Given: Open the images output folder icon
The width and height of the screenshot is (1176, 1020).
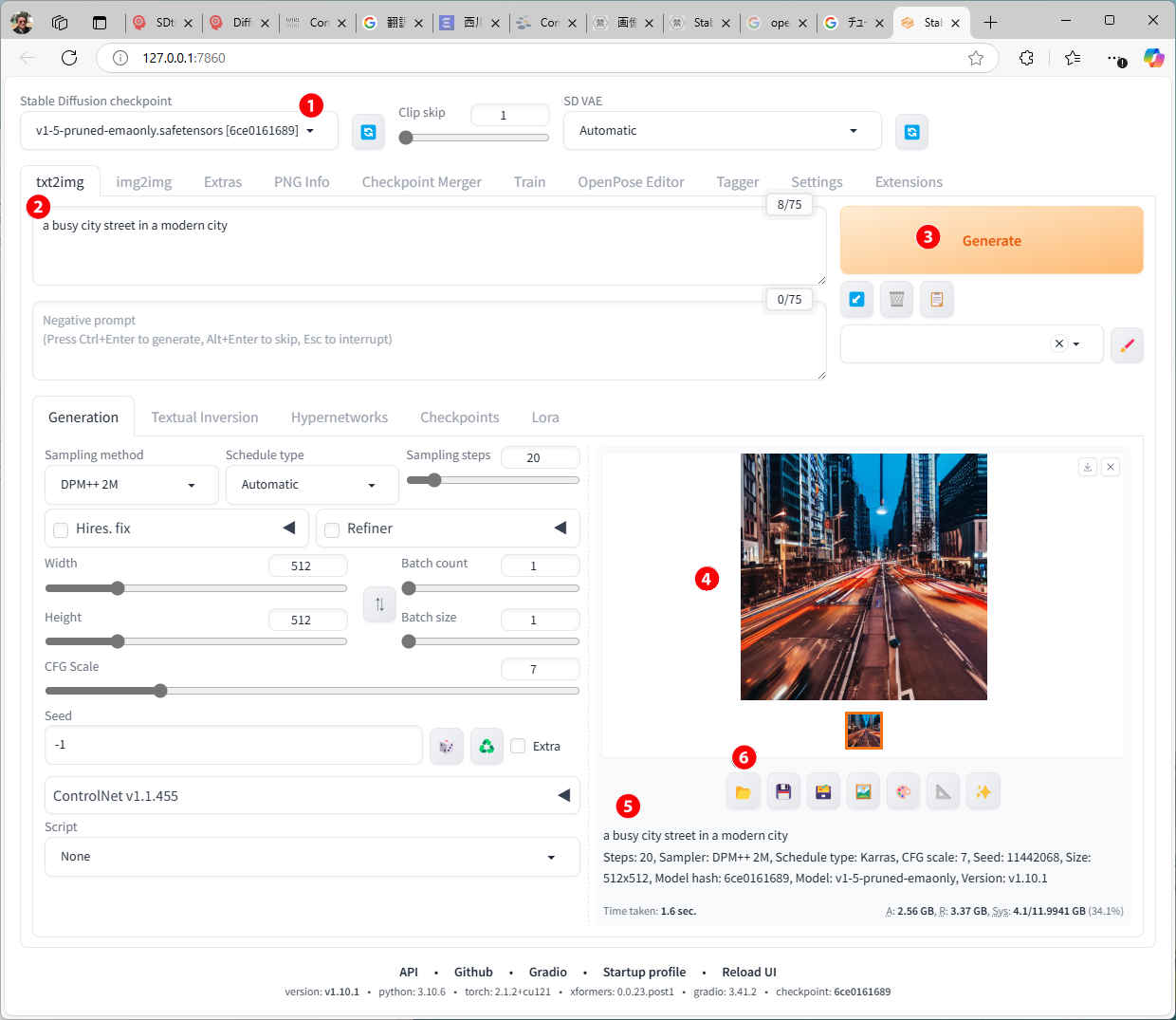Looking at the screenshot, I should click(743, 791).
